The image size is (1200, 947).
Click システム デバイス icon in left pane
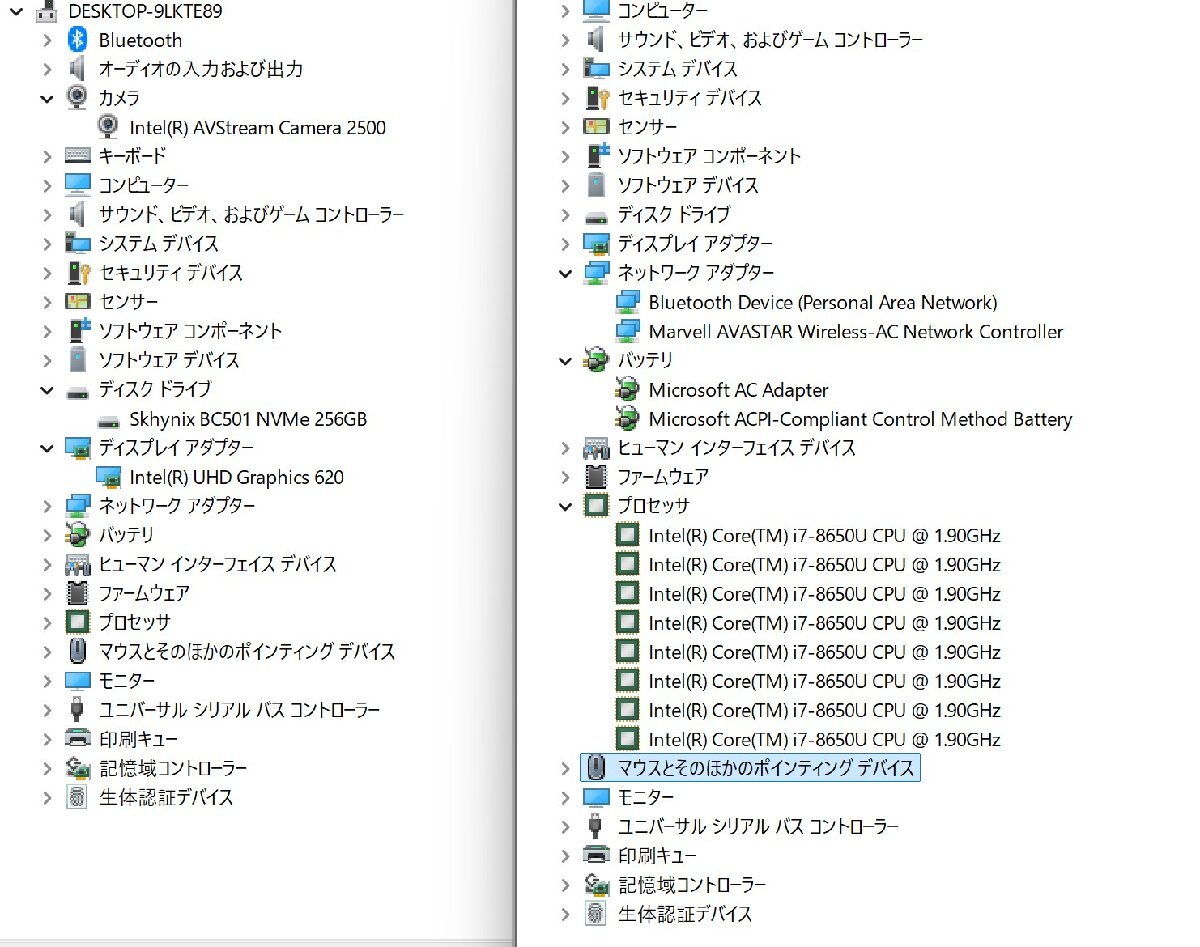pos(77,243)
